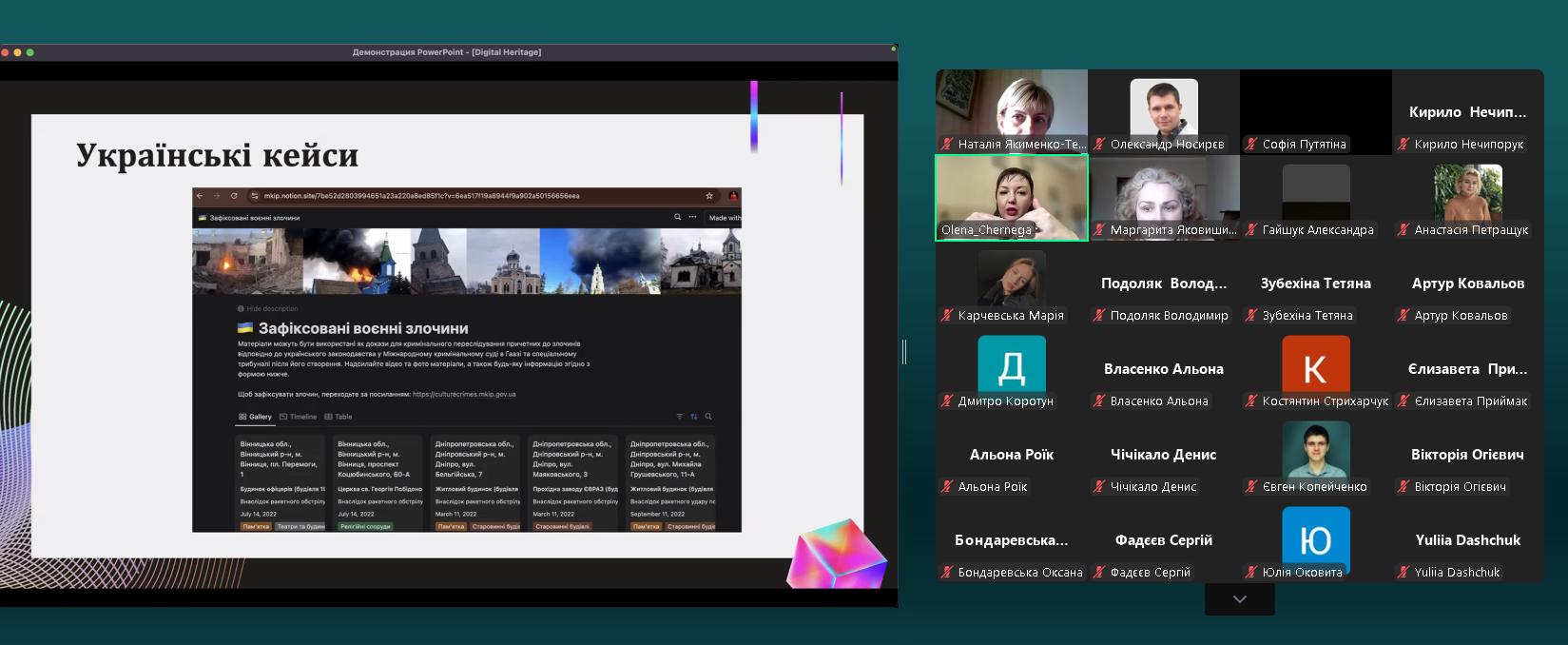
Task: Click the Альона Роїк participant tile
Action: click(x=1012, y=455)
